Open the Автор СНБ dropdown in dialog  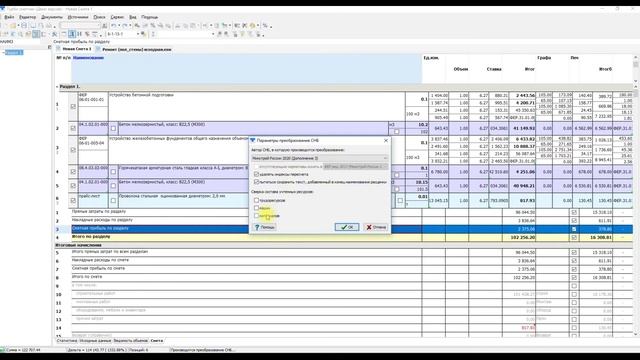coord(320,158)
